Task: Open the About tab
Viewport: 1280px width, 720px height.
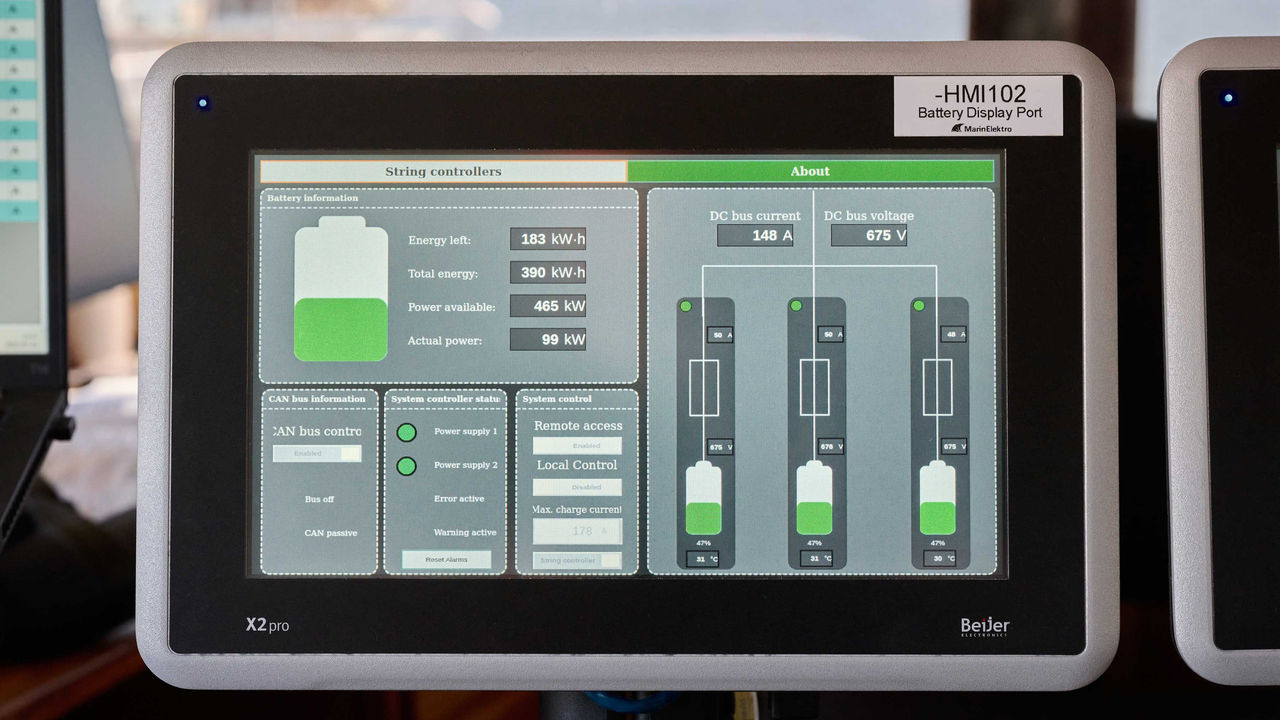Action: pos(810,171)
